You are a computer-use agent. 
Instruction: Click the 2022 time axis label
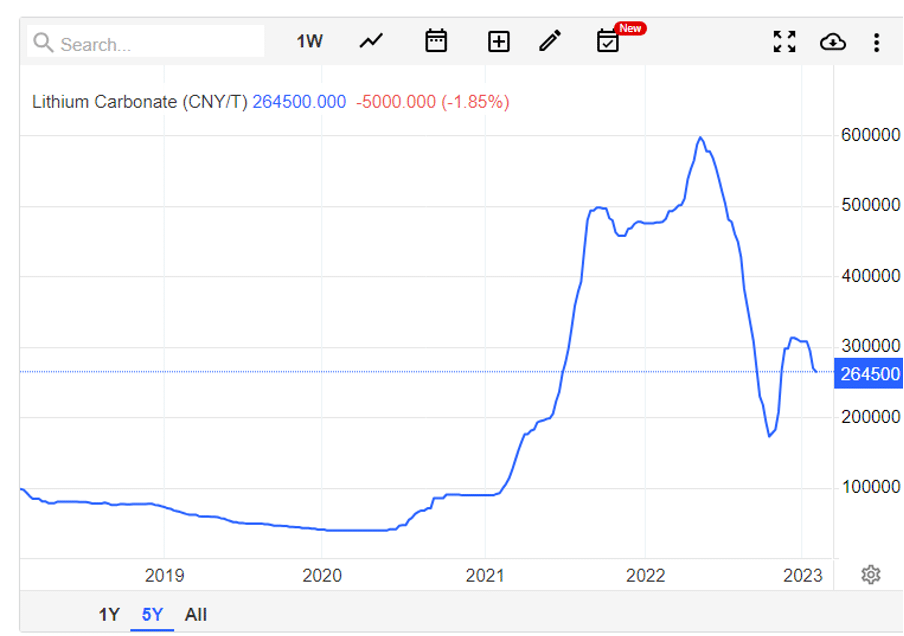pyautogui.click(x=646, y=575)
